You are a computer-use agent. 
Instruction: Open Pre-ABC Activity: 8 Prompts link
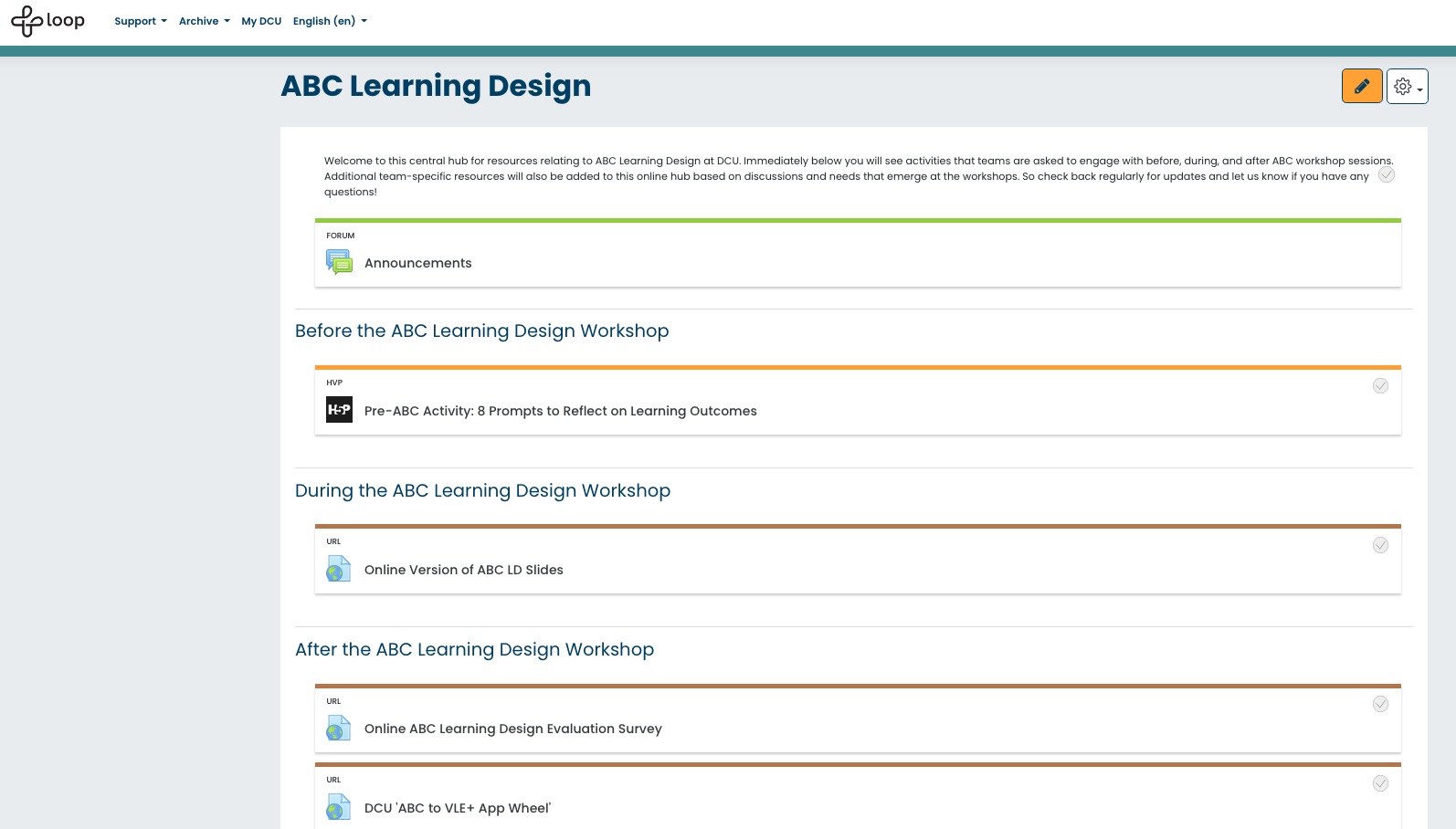[560, 411]
